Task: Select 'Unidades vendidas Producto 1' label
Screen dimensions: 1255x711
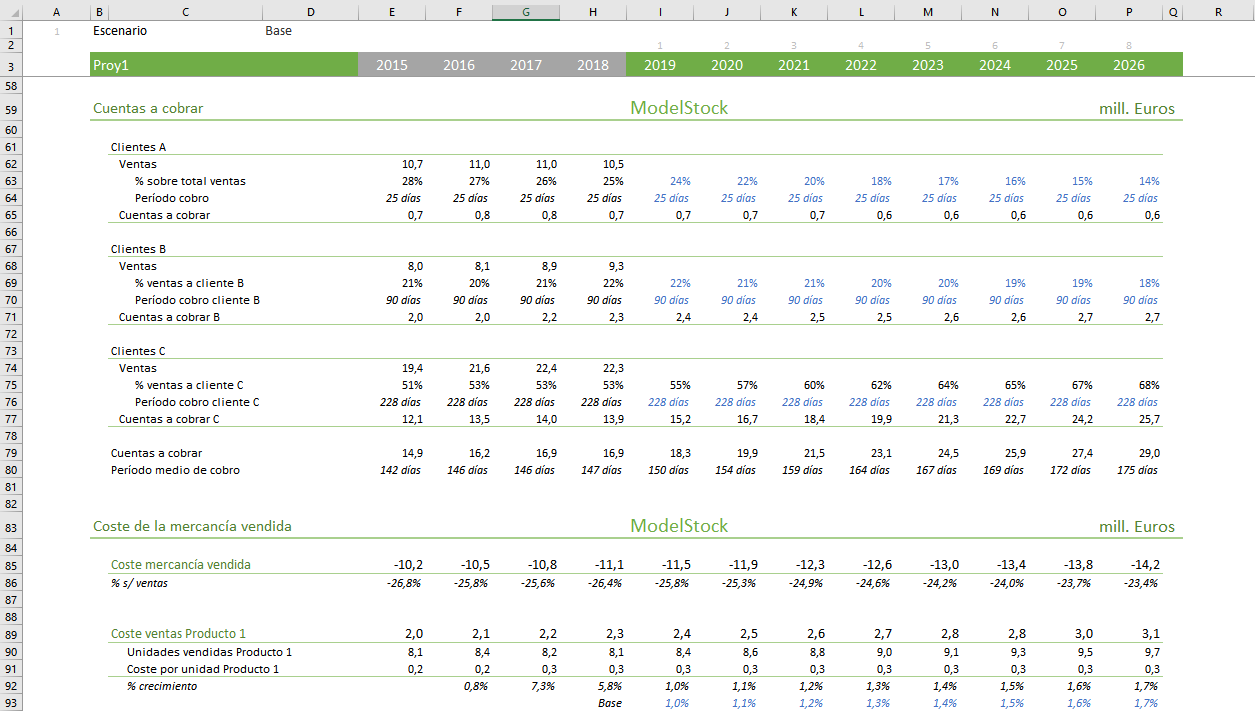Action: 209,652
